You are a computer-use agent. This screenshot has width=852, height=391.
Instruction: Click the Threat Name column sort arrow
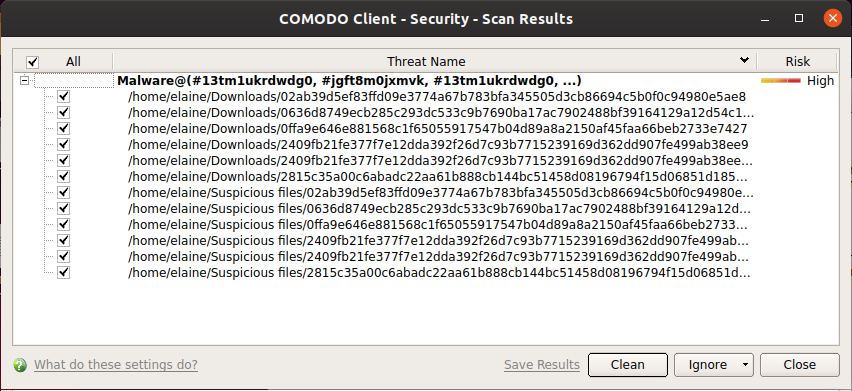744,60
